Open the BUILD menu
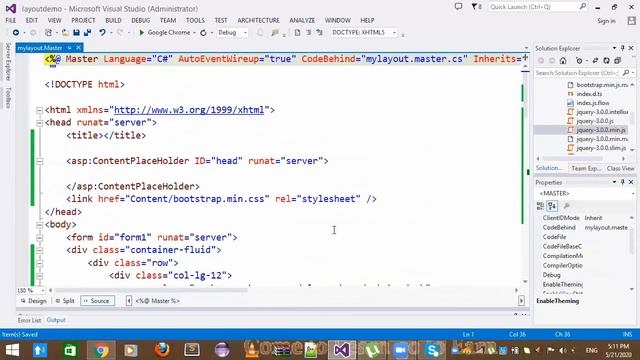Viewport: 640px width, 360px height. click(113, 20)
